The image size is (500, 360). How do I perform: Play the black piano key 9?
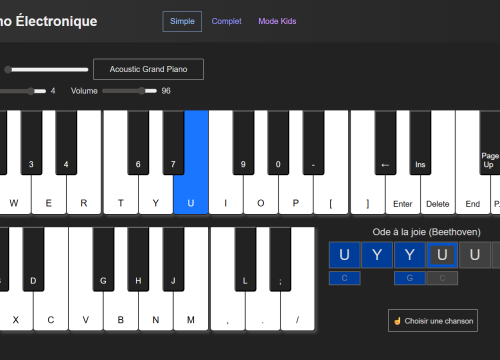click(243, 143)
